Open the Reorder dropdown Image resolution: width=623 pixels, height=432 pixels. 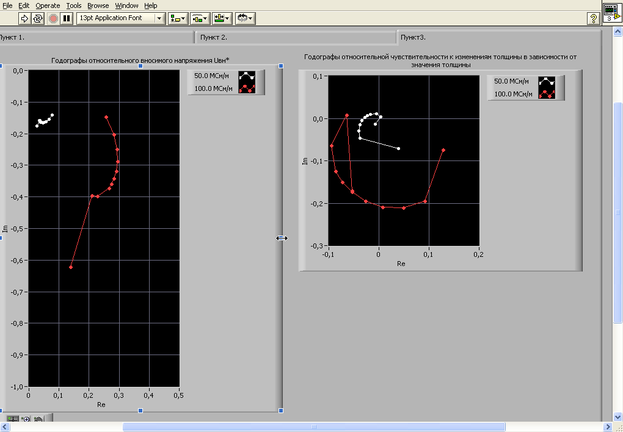[x=245, y=18]
